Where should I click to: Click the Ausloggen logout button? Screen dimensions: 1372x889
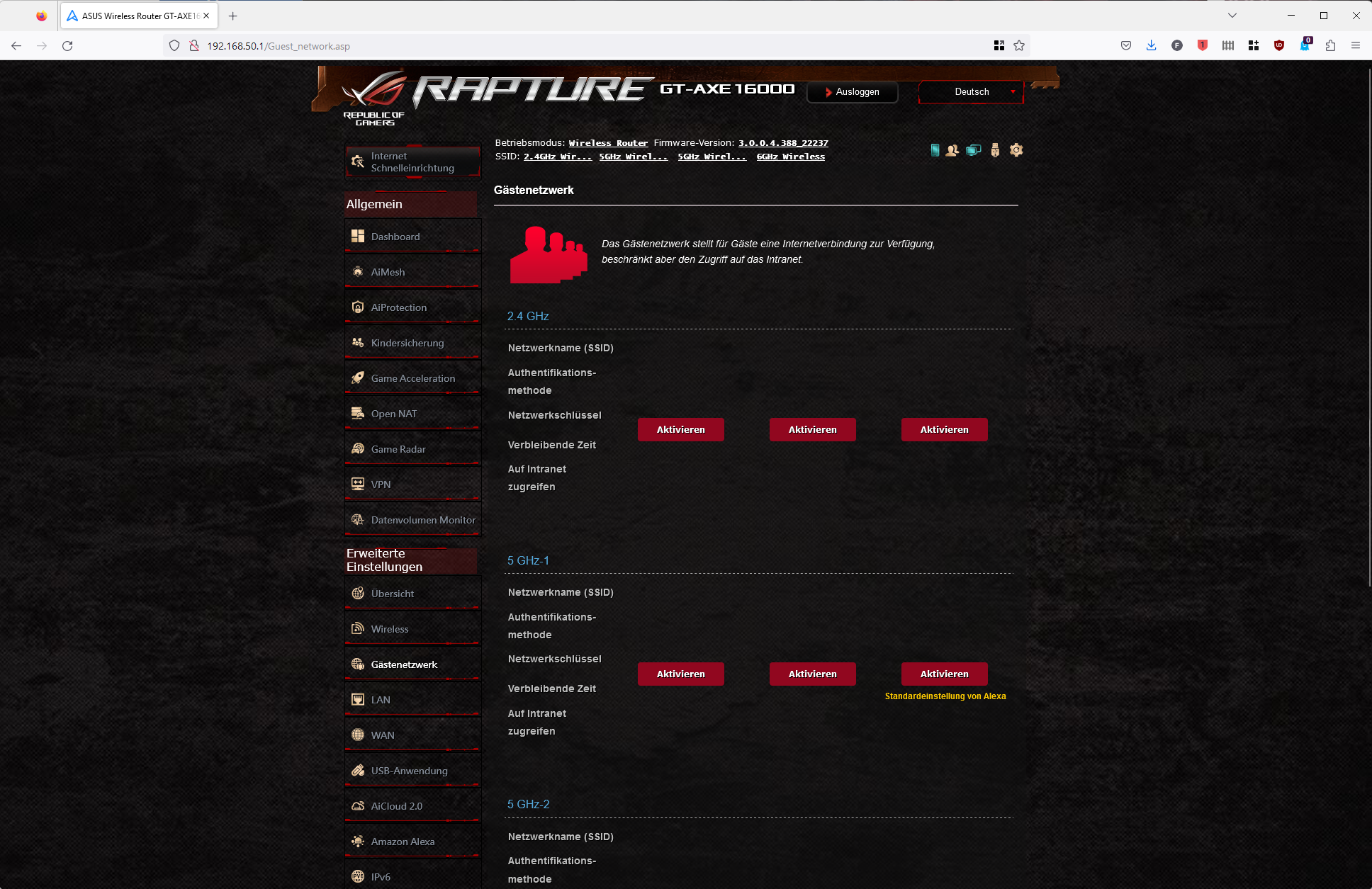pyautogui.click(x=853, y=92)
